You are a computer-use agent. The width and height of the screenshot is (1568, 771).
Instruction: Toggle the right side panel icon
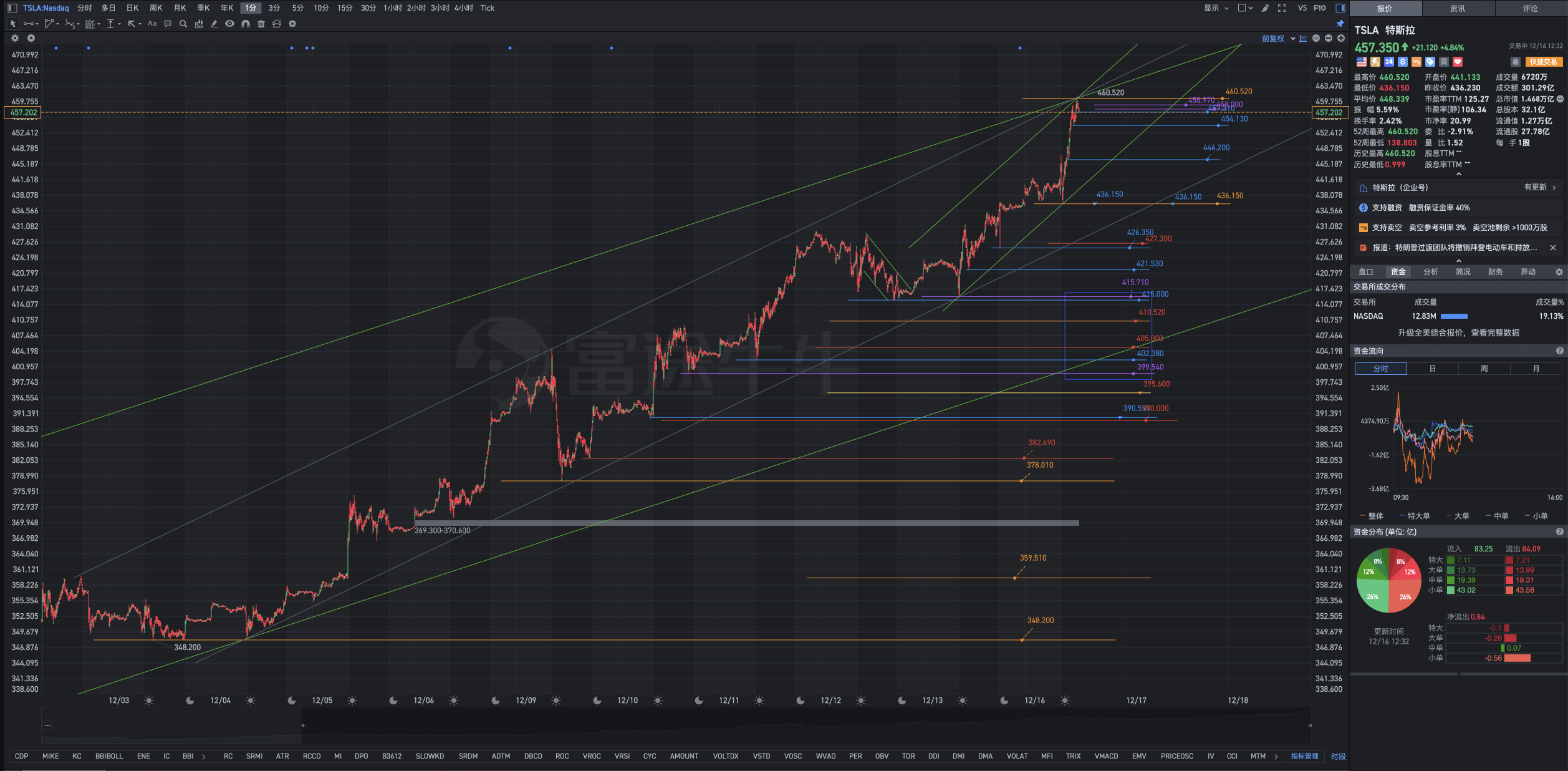coord(1340,8)
